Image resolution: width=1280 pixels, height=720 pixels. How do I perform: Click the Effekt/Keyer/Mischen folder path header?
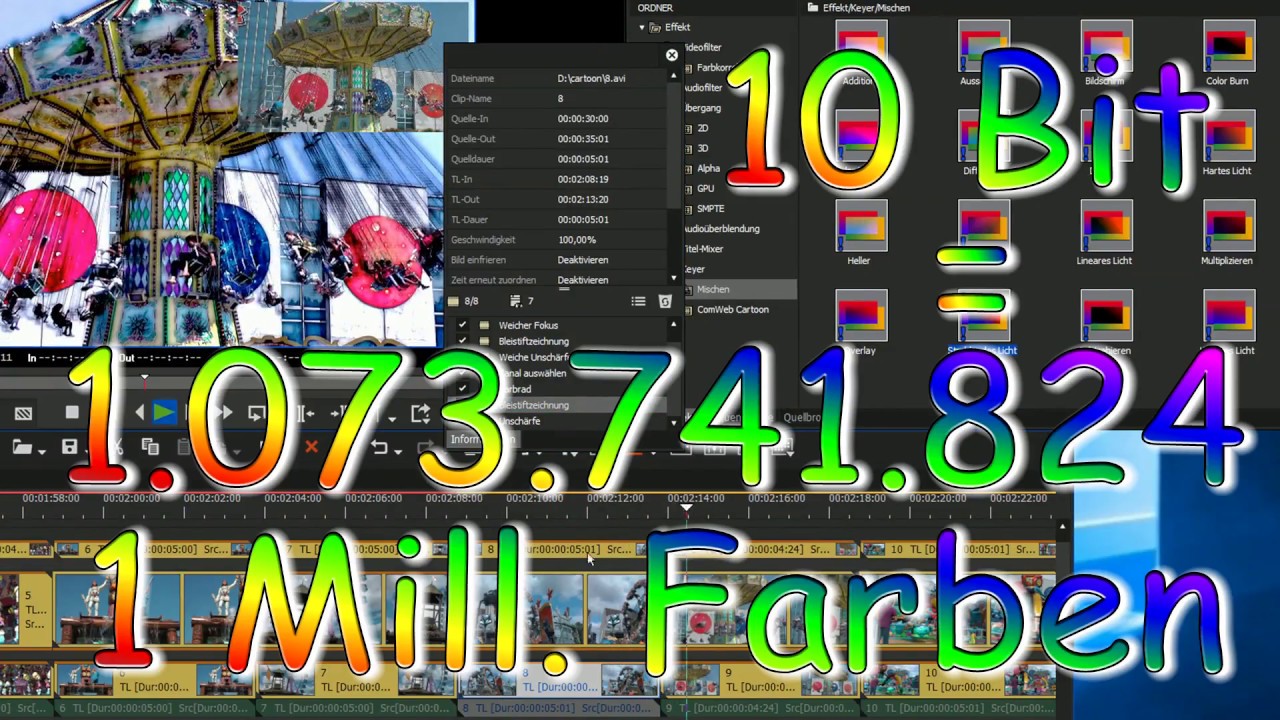pos(858,8)
